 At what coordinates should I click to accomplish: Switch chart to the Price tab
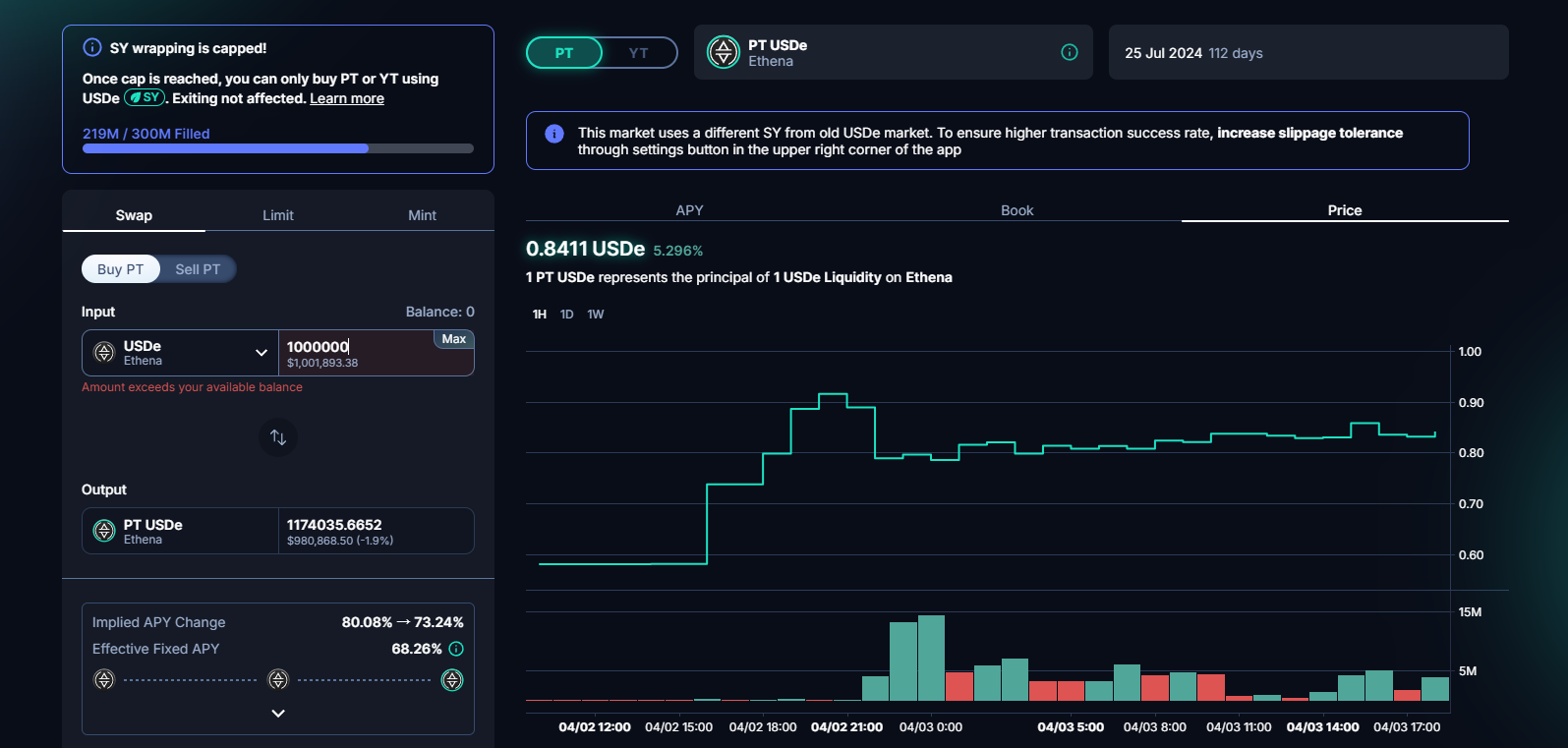coord(1345,210)
